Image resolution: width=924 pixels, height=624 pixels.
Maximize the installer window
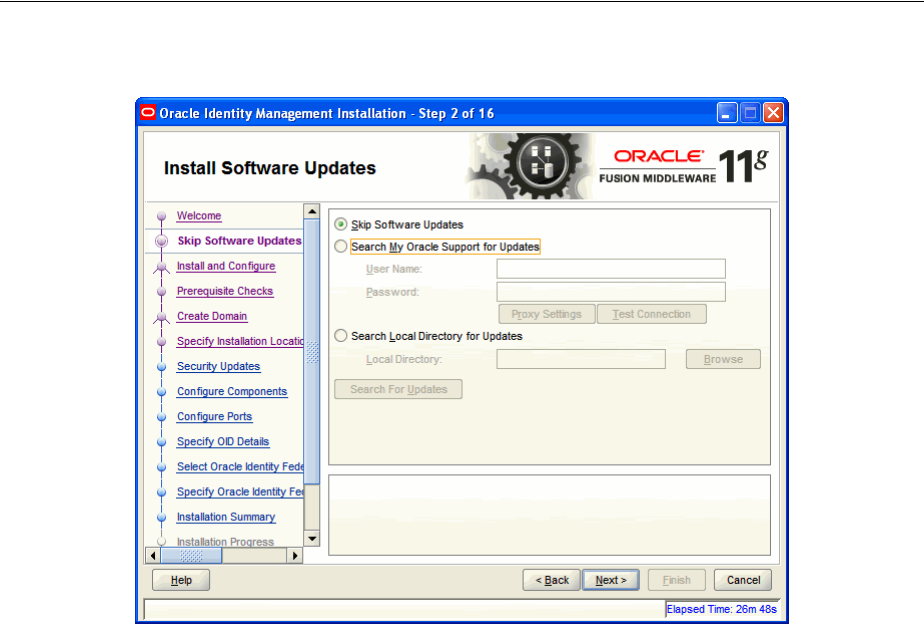tap(750, 113)
